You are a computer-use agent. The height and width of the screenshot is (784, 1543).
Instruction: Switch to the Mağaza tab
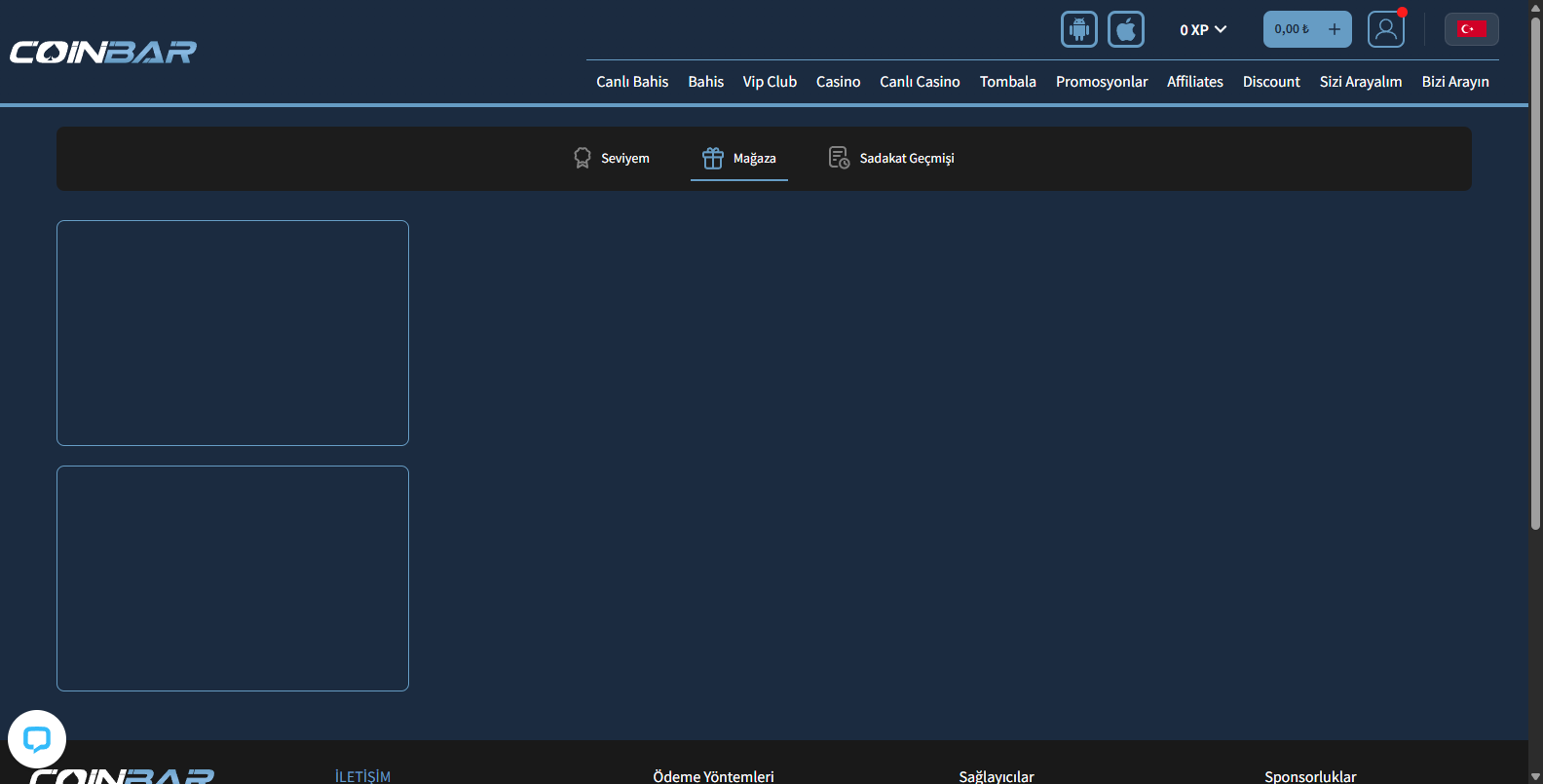[739, 158]
